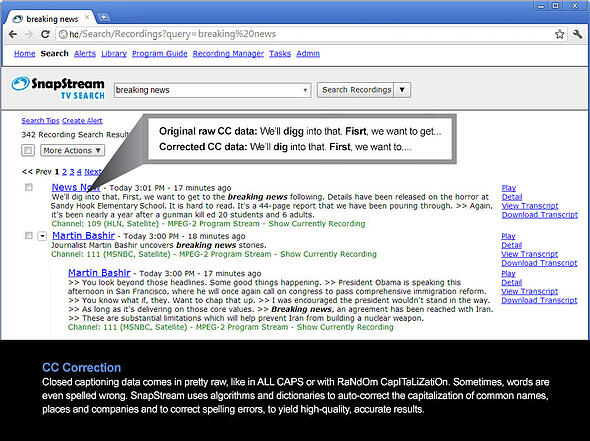Click the Create Alert link
This screenshot has height=441, width=590.
(82, 121)
